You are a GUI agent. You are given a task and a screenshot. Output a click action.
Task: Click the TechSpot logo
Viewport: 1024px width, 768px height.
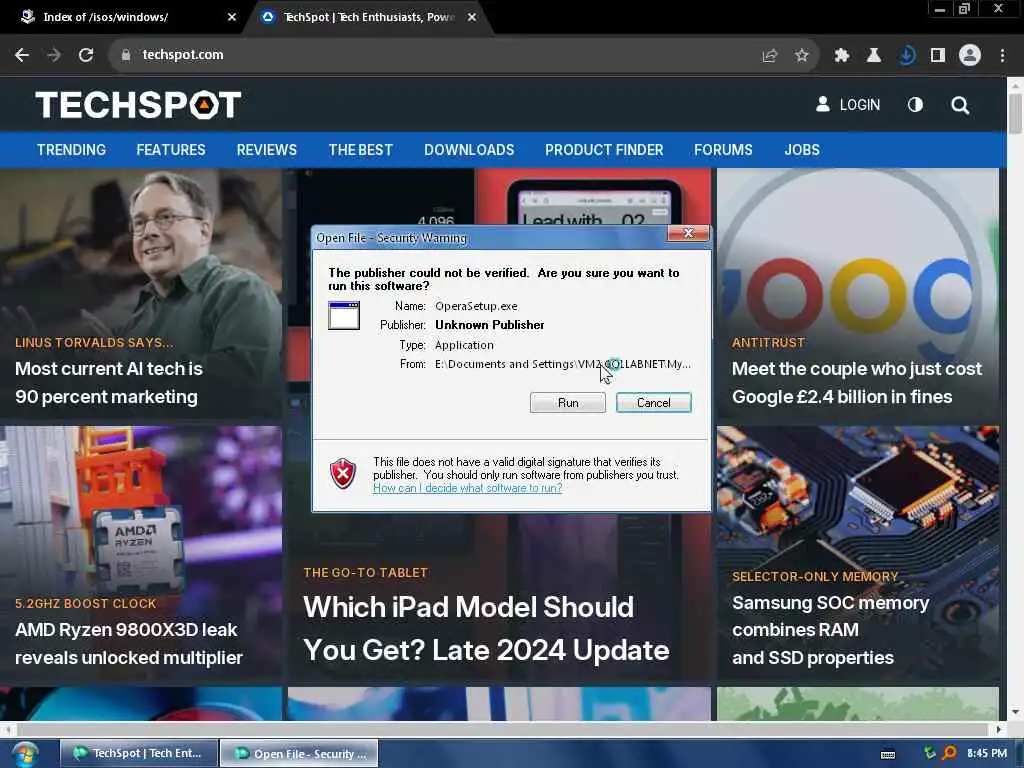pos(138,105)
